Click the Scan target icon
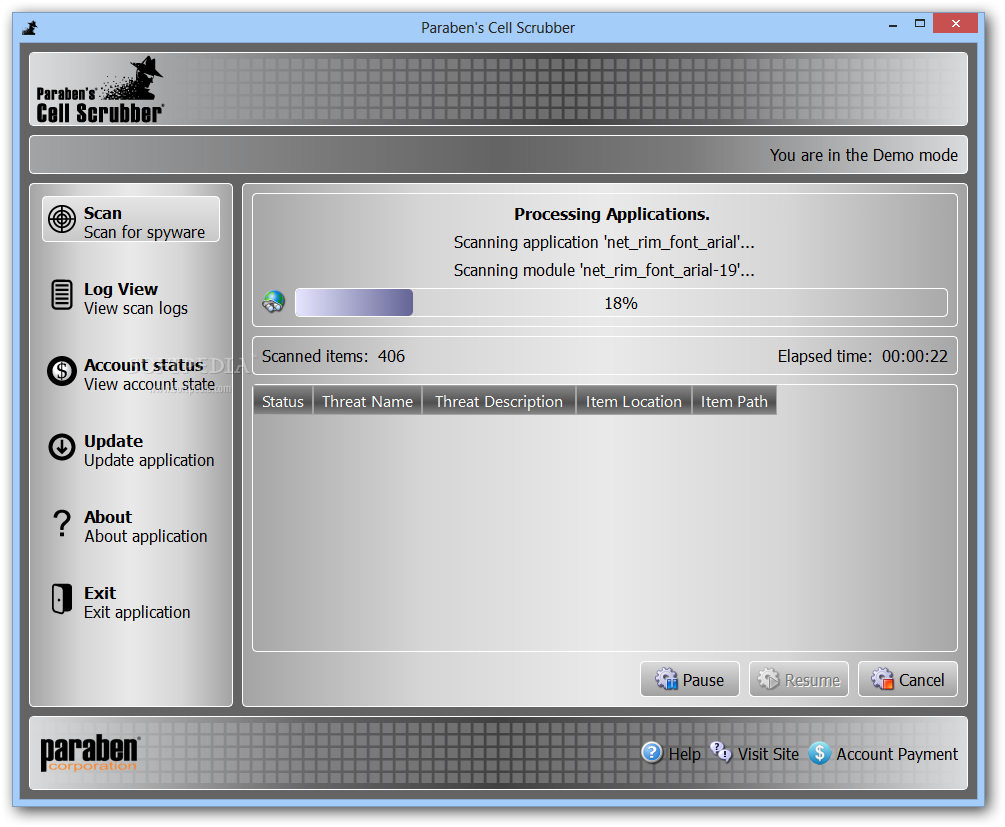The width and height of the screenshot is (1005, 827). [x=62, y=220]
